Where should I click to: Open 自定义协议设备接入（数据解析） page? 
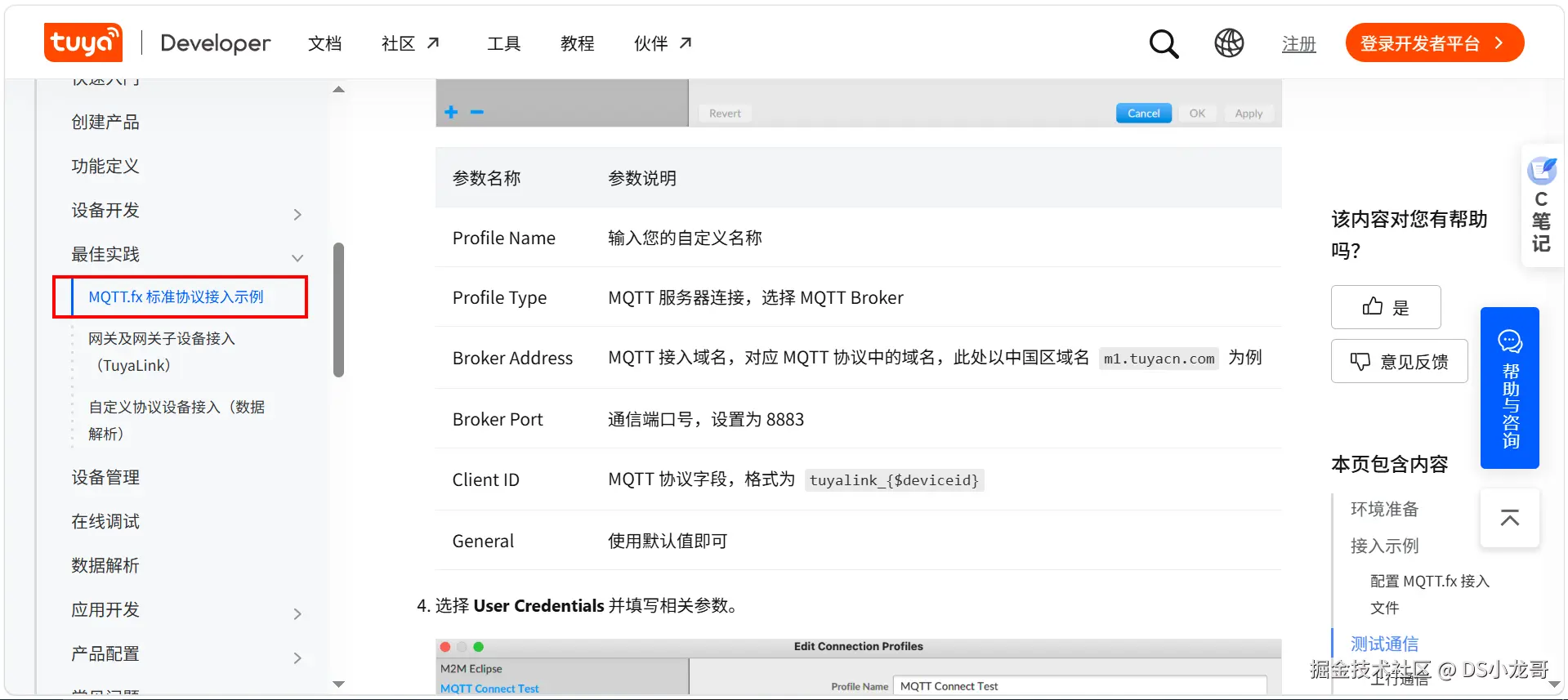(x=176, y=420)
